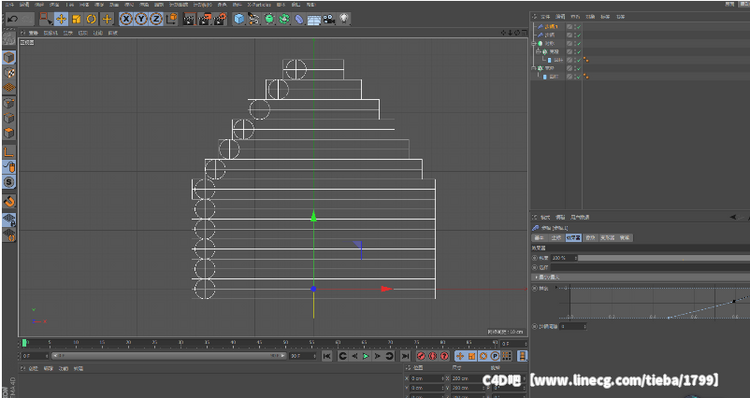Screen dimensions: 750x398
Task: Add a Cube primitive from toolbar
Action: 239,19
